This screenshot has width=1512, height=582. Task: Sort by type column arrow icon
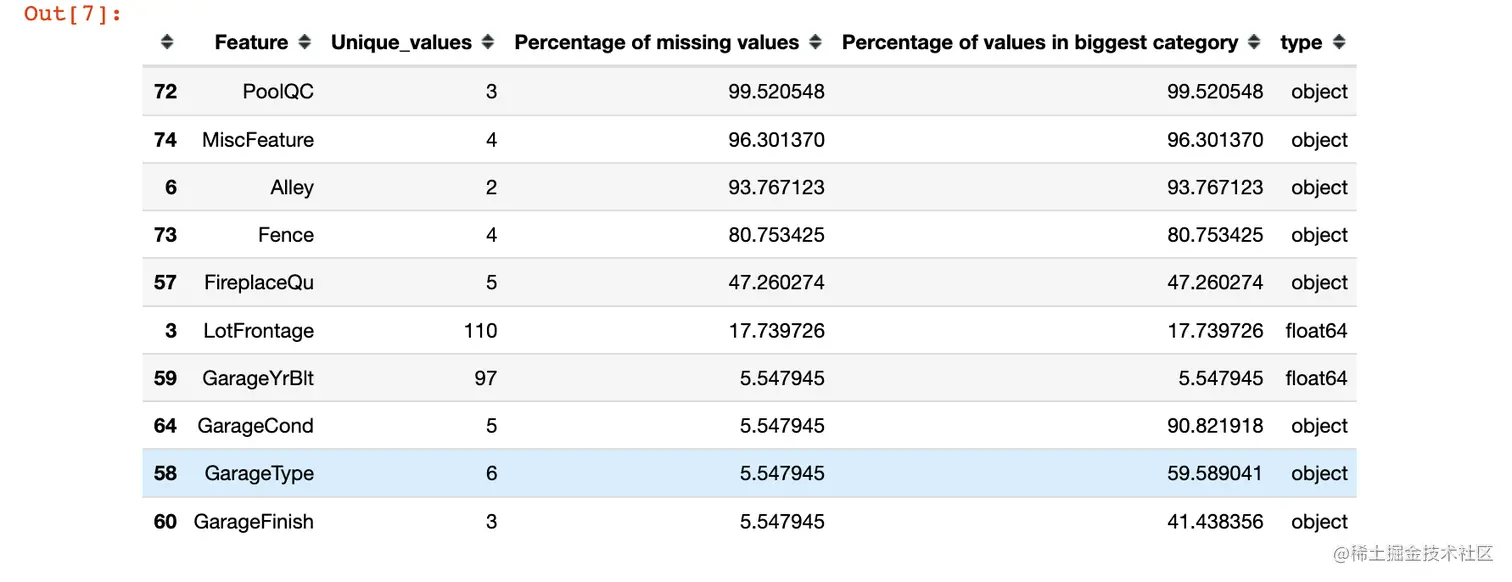(1339, 42)
